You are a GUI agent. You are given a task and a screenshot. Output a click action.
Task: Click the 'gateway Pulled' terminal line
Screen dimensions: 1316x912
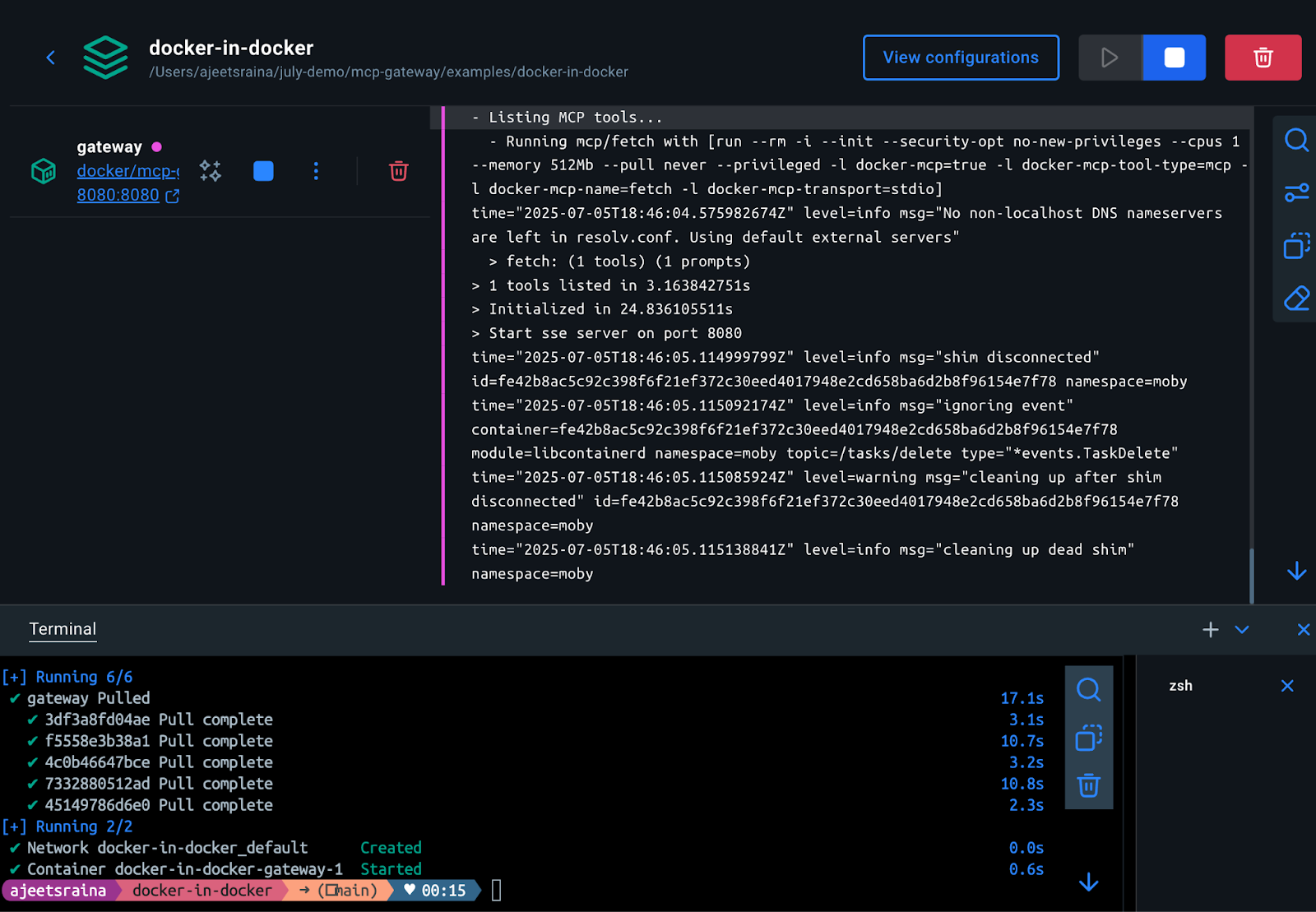88,698
